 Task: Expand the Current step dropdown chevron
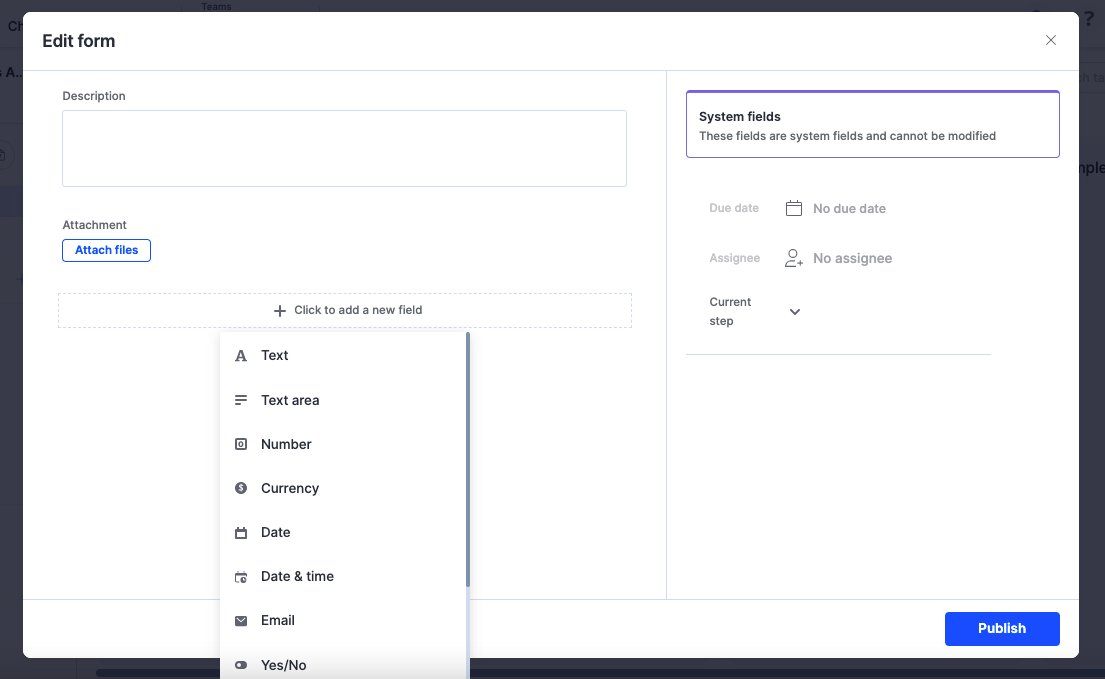click(795, 312)
